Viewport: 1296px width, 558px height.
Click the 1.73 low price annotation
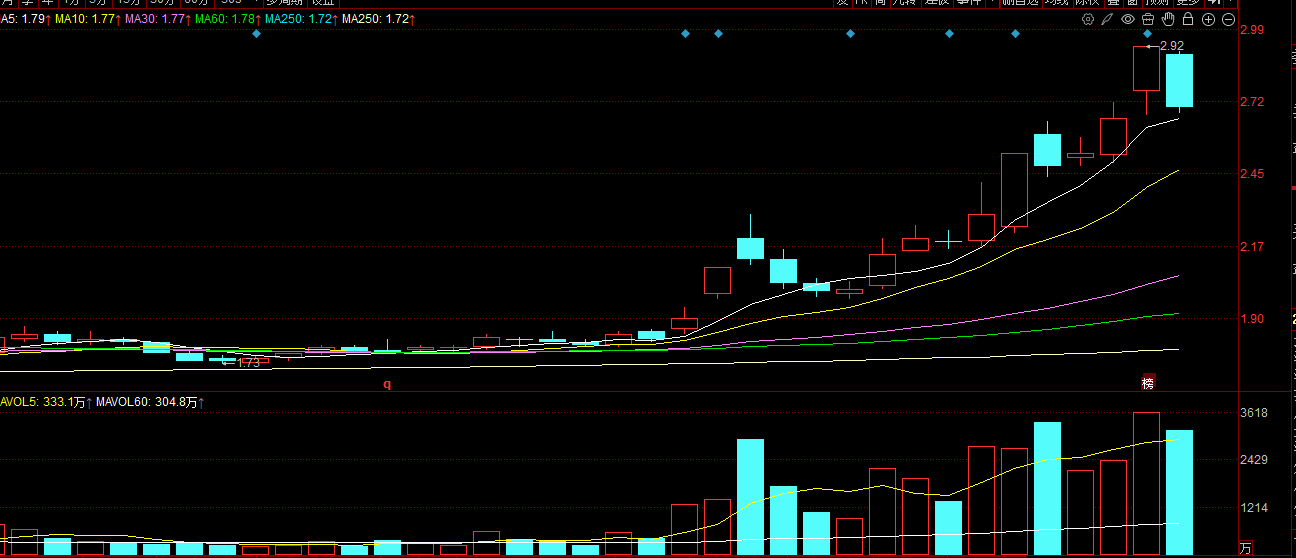(247, 363)
